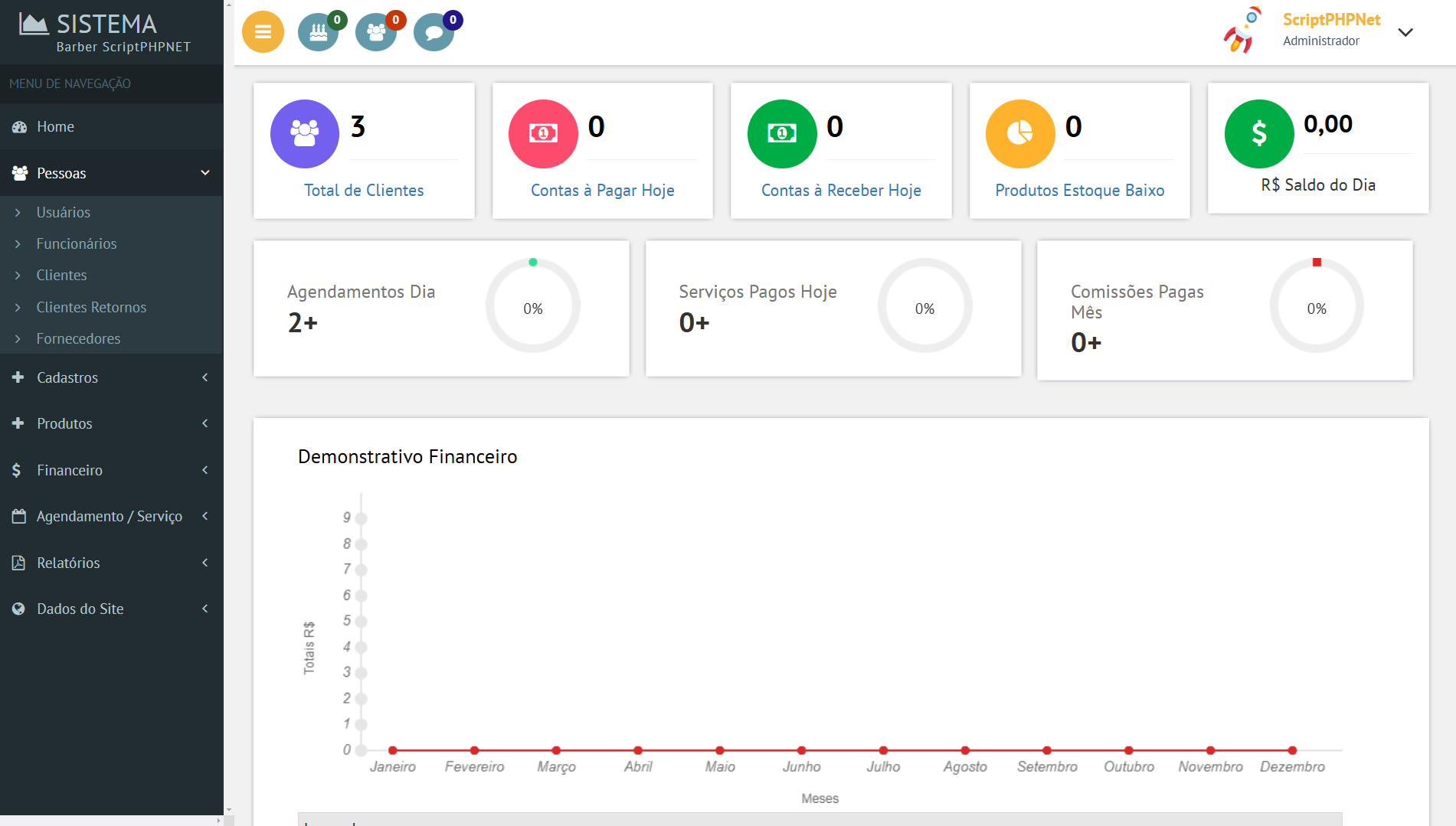The image size is (1456, 826).
Task: Click the orange hamburger menu button
Action: 263,32
